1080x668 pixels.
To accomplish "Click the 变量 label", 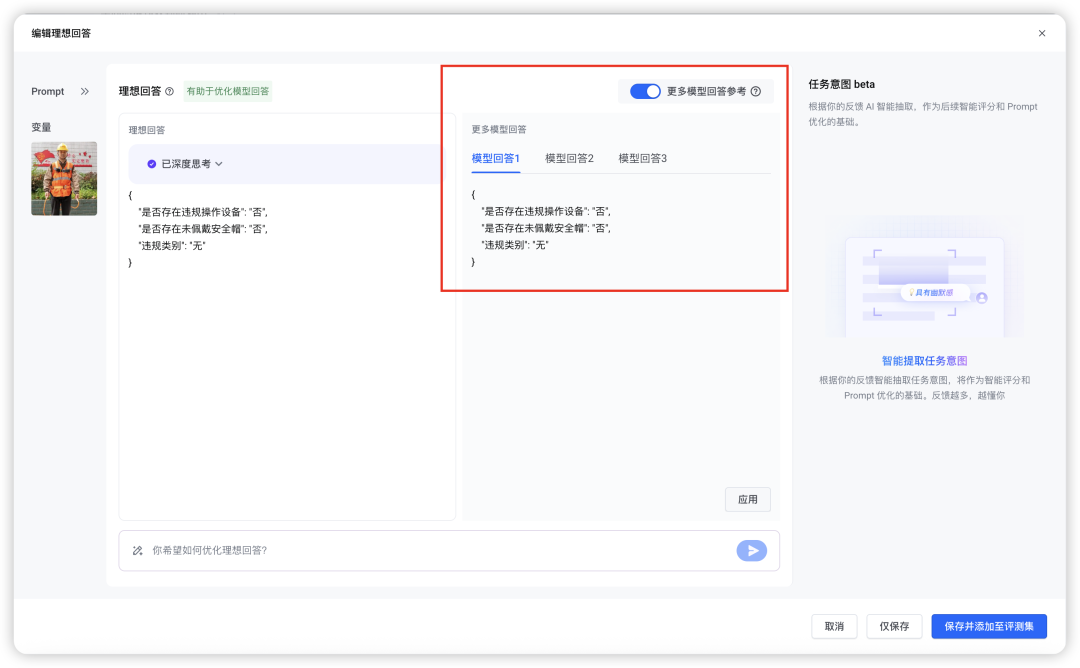I will [41, 127].
